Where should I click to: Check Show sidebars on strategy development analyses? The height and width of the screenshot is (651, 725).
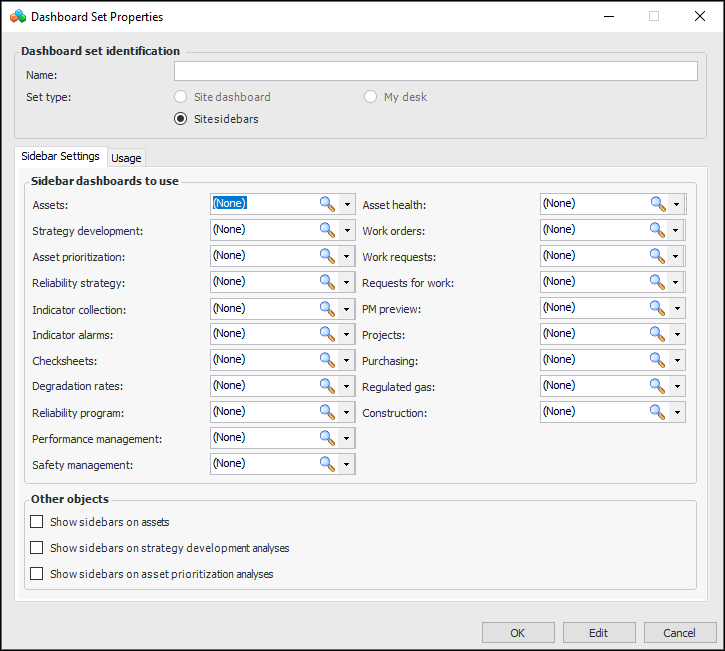(37, 548)
